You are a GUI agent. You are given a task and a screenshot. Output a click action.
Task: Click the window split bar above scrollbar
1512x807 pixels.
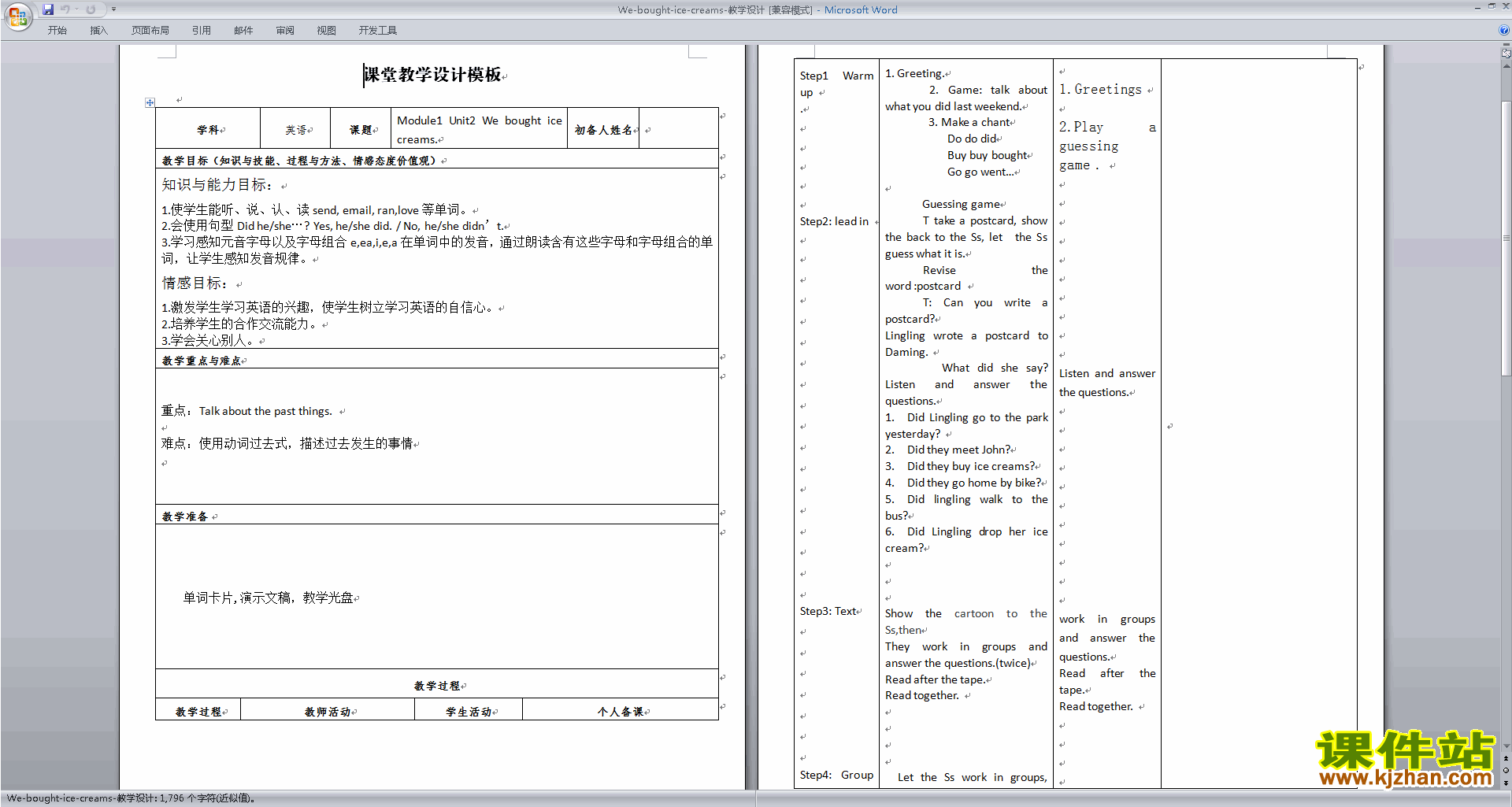(x=1506, y=44)
